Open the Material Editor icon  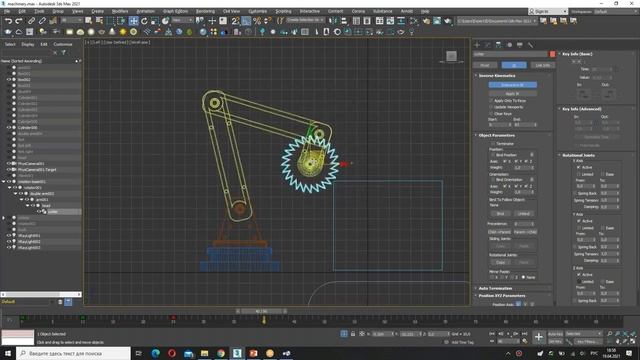(x=414, y=20)
